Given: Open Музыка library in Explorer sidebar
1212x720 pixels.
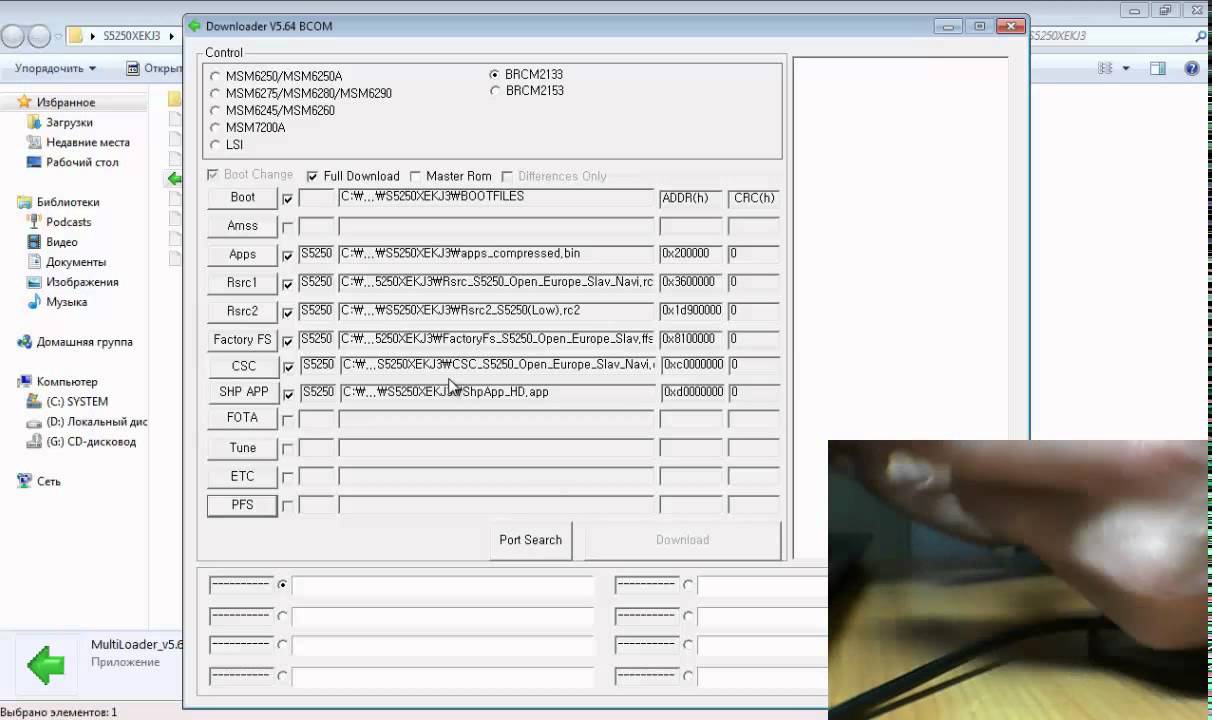Looking at the screenshot, I should [66, 302].
